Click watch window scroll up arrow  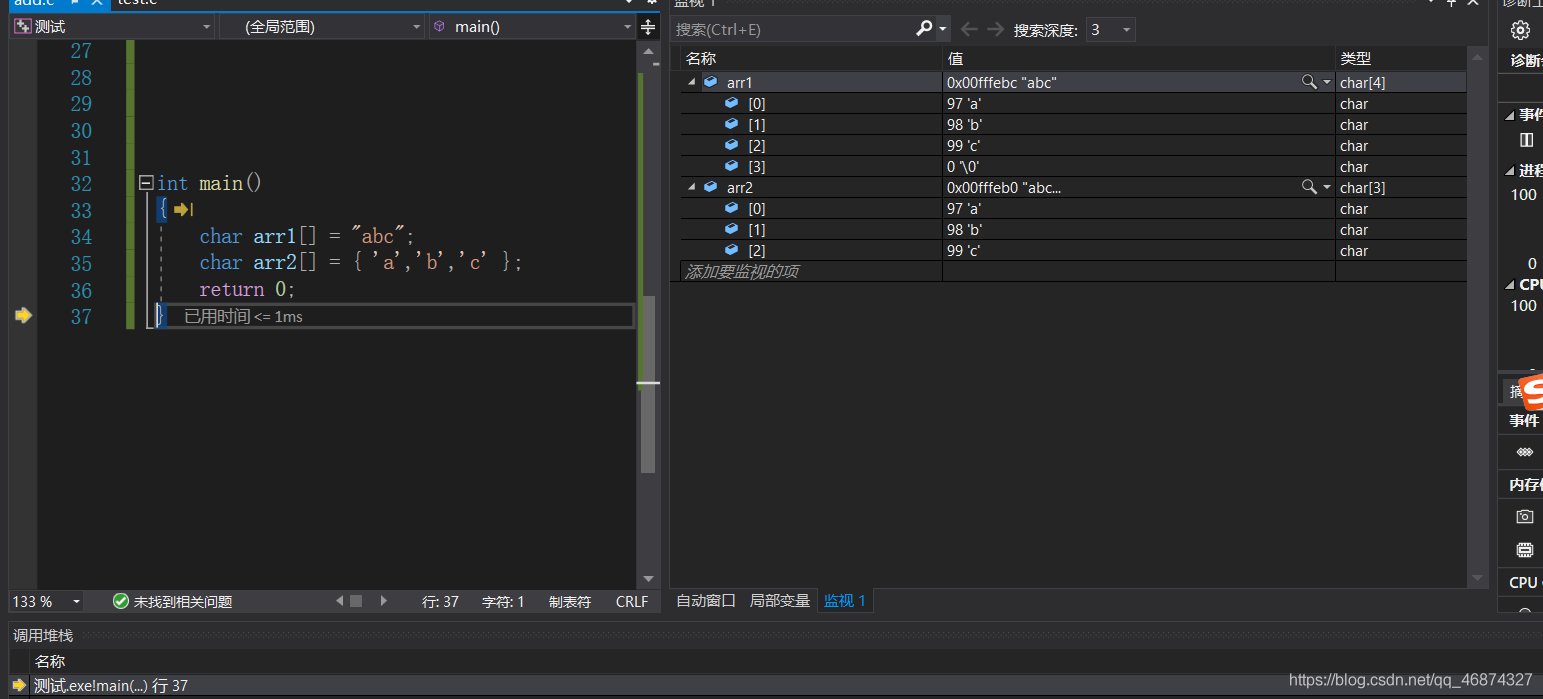pyautogui.click(x=1477, y=59)
